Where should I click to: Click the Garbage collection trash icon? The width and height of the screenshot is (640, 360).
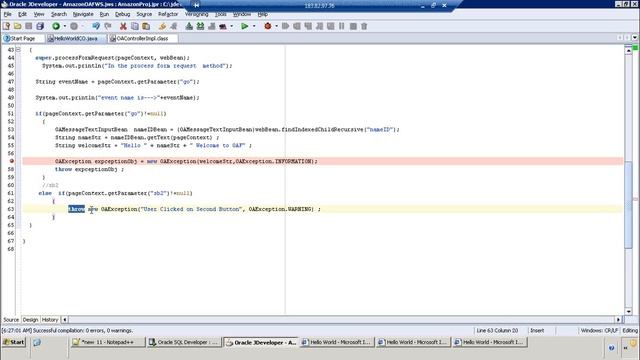tap(364, 26)
